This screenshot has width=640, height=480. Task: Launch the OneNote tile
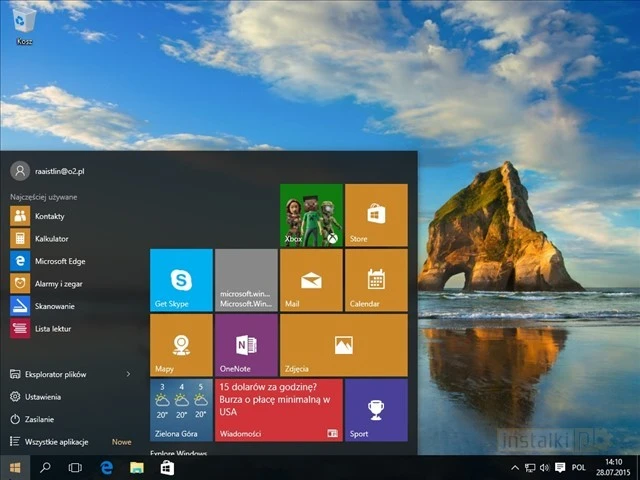[246, 345]
